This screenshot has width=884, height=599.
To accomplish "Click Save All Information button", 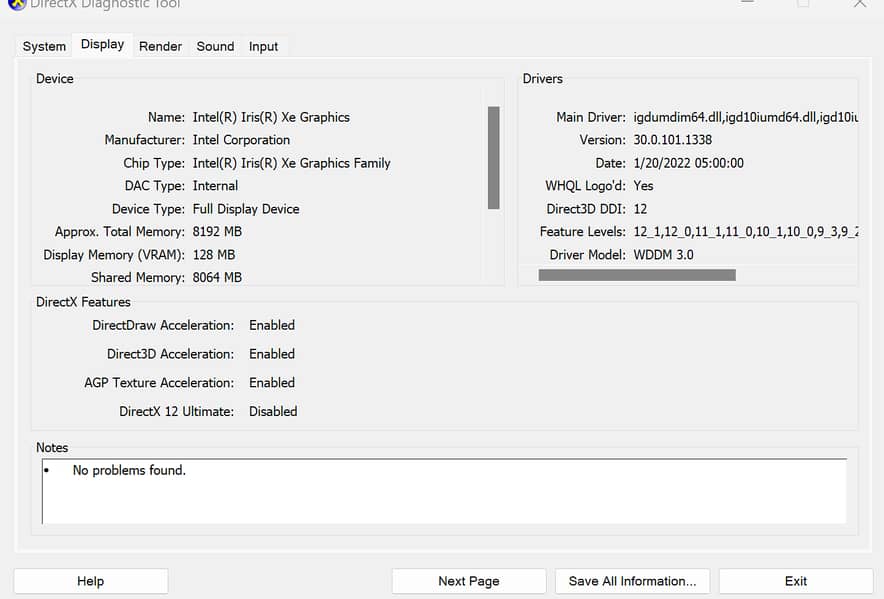I will coord(632,581).
